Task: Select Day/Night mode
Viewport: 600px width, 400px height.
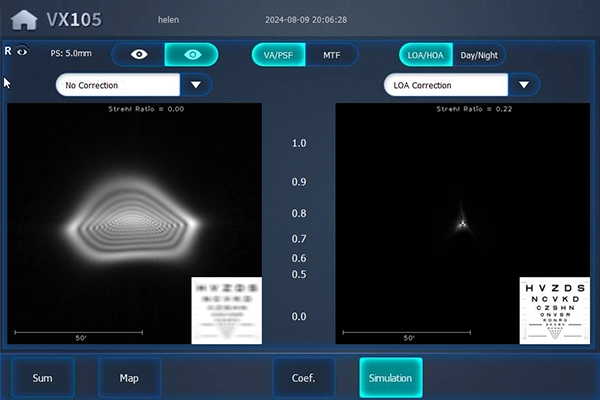Action: point(481,55)
